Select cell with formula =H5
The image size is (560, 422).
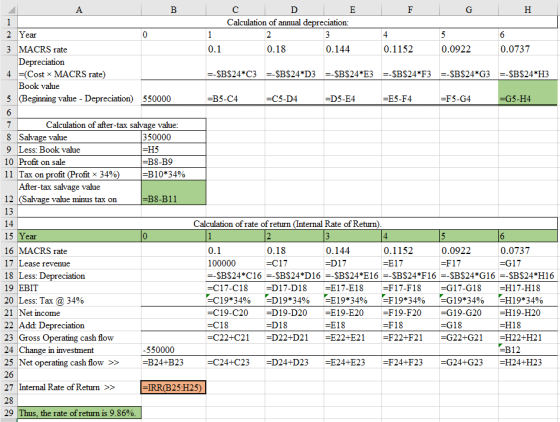coord(174,150)
